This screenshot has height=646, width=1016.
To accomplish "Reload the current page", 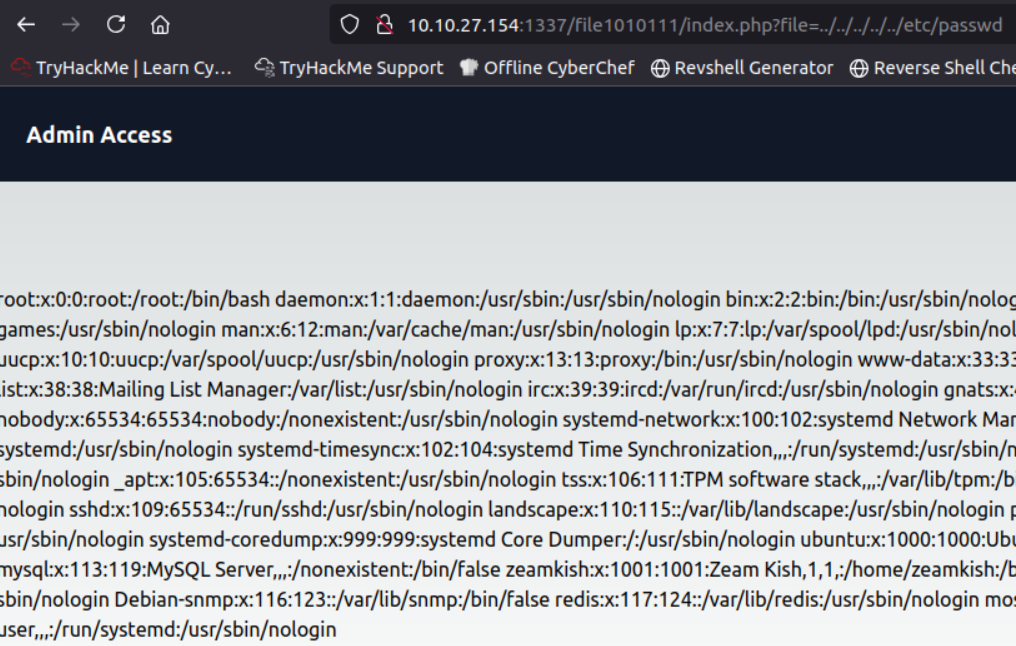I will (116, 25).
